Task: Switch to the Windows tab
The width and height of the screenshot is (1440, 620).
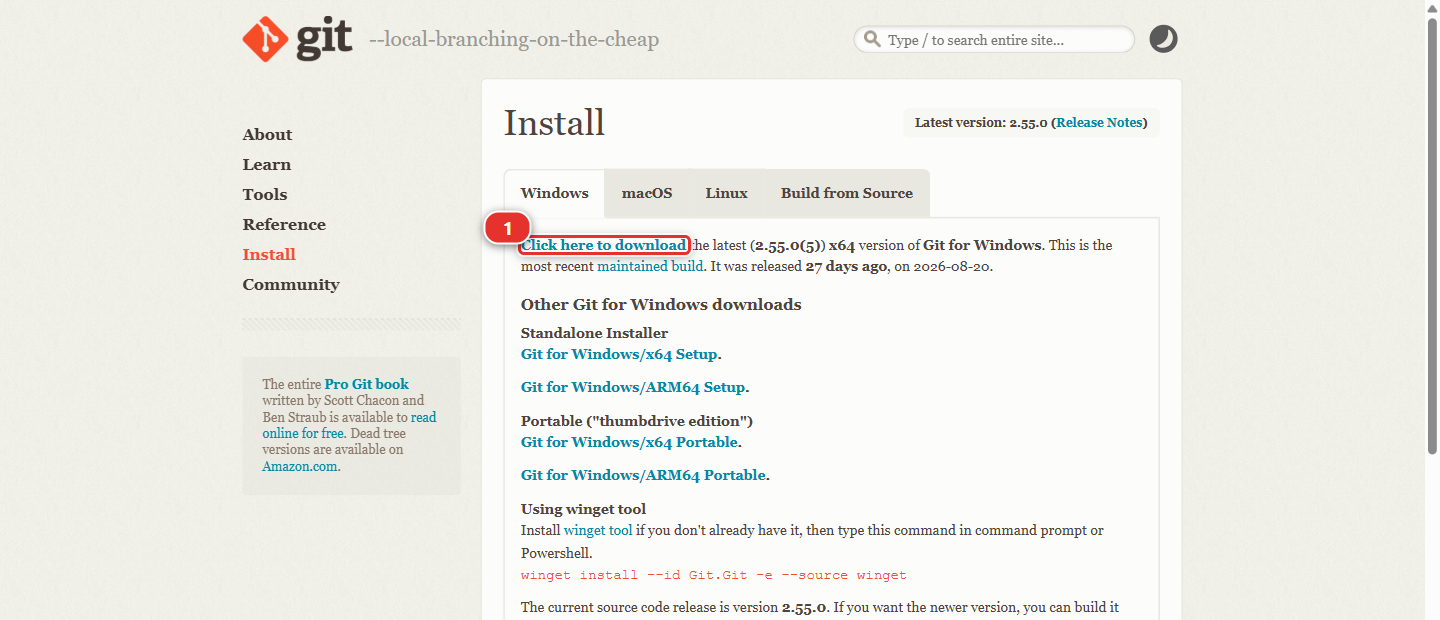Action: point(555,193)
